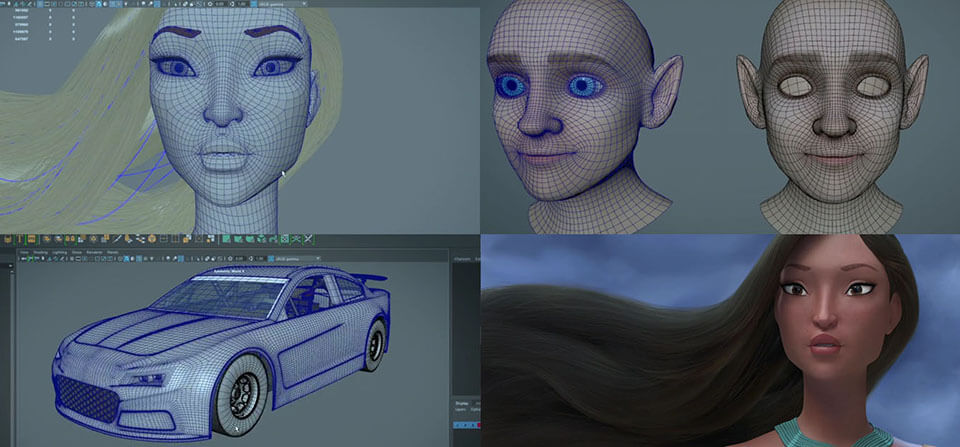The width and height of the screenshot is (960, 447).
Task: Click the orange cube icon starting the Maya shelf
Action: click(x=8, y=239)
